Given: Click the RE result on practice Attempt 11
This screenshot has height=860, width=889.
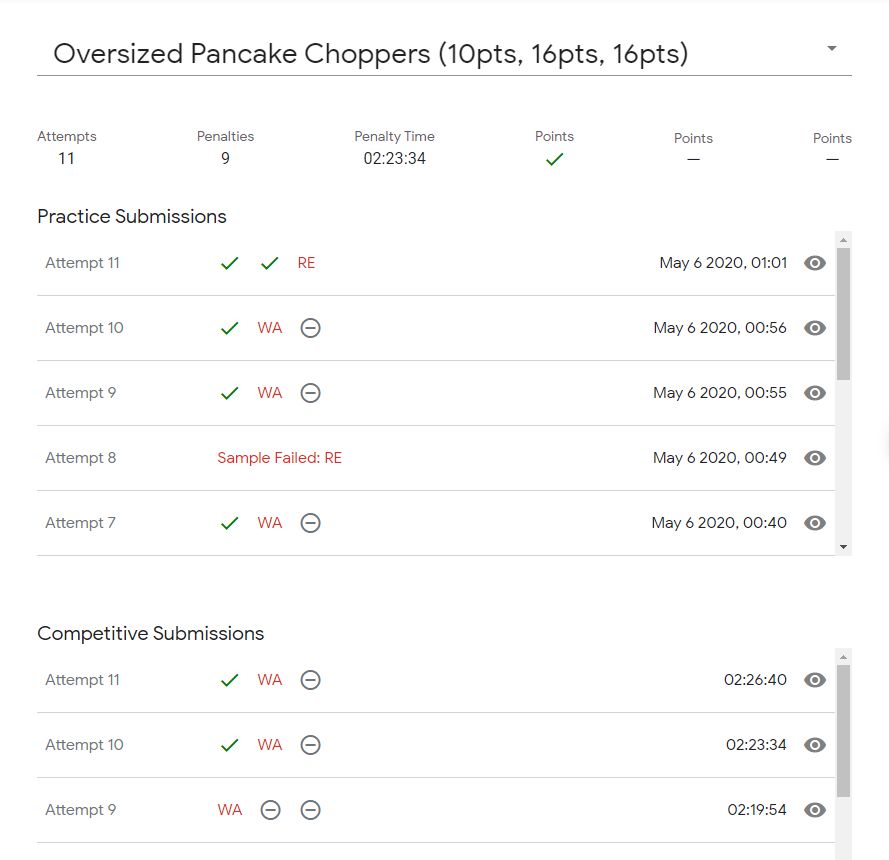Looking at the screenshot, I should pos(306,263).
